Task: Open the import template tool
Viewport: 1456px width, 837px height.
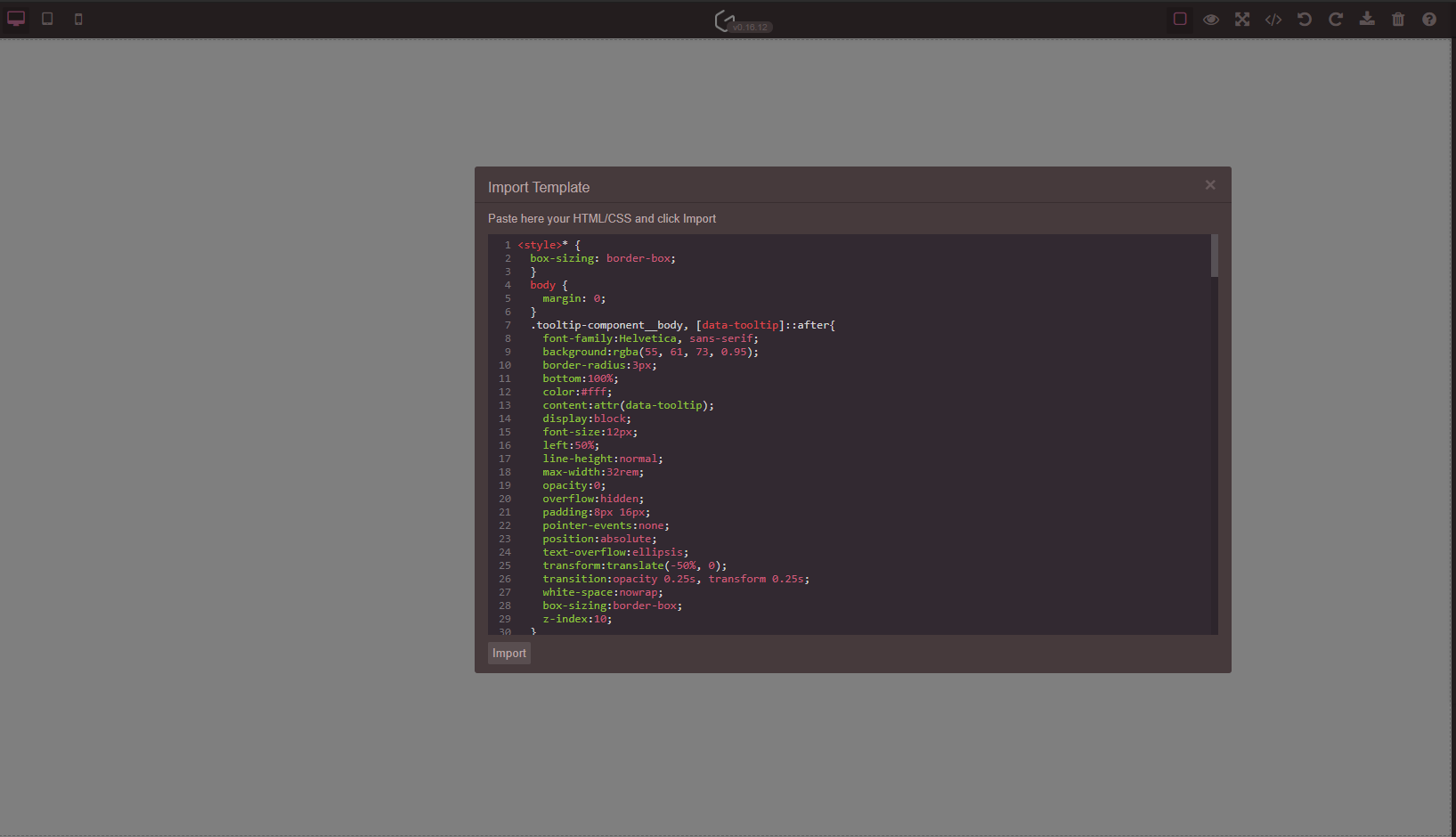Action: tap(1366, 18)
